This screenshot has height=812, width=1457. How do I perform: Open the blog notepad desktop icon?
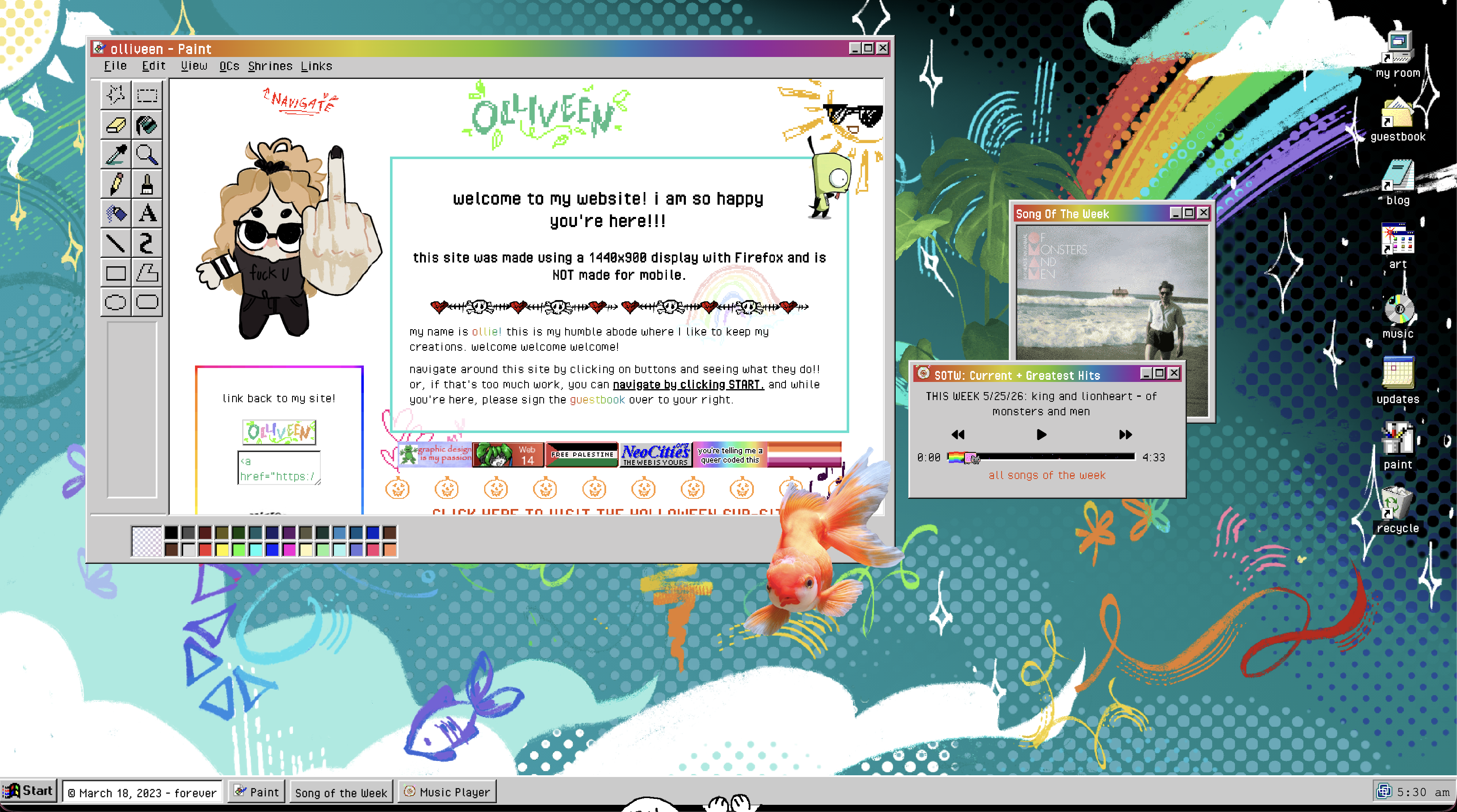1397,182
